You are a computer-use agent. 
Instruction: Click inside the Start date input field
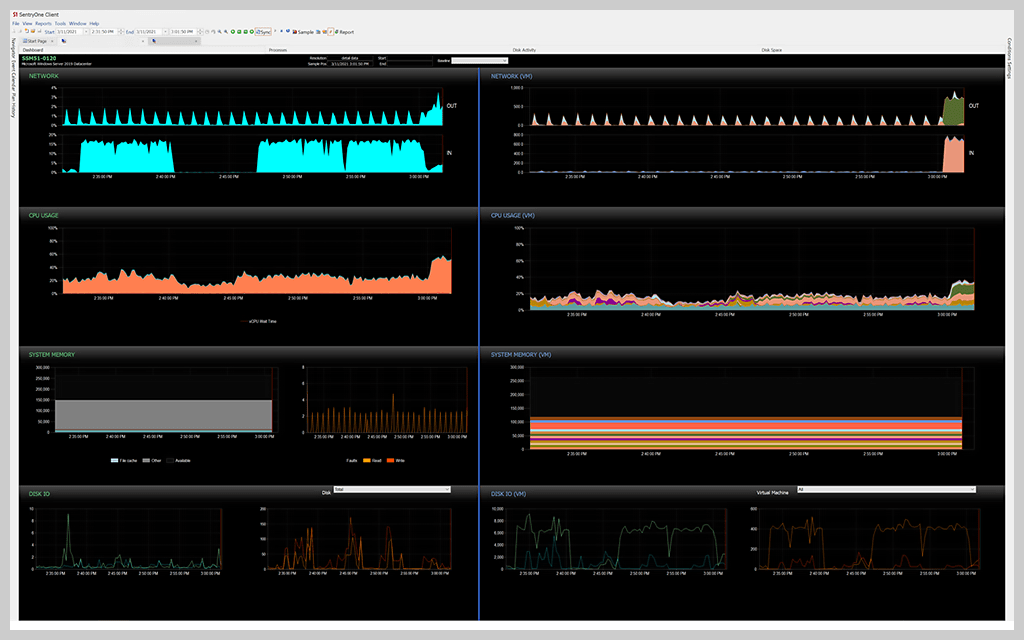coord(70,31)
